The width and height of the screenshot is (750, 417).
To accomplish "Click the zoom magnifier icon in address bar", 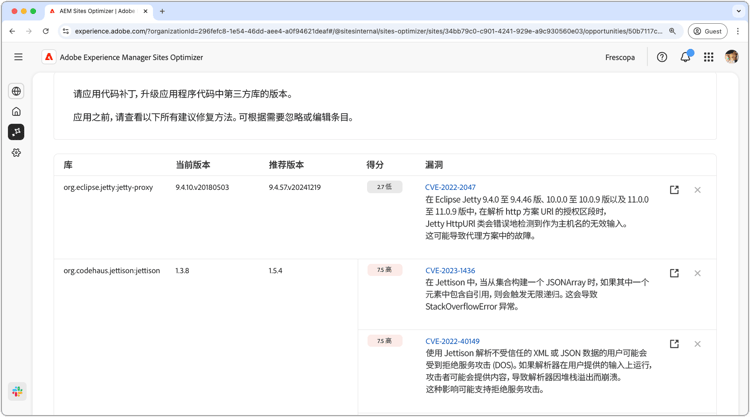I will 672,31.
